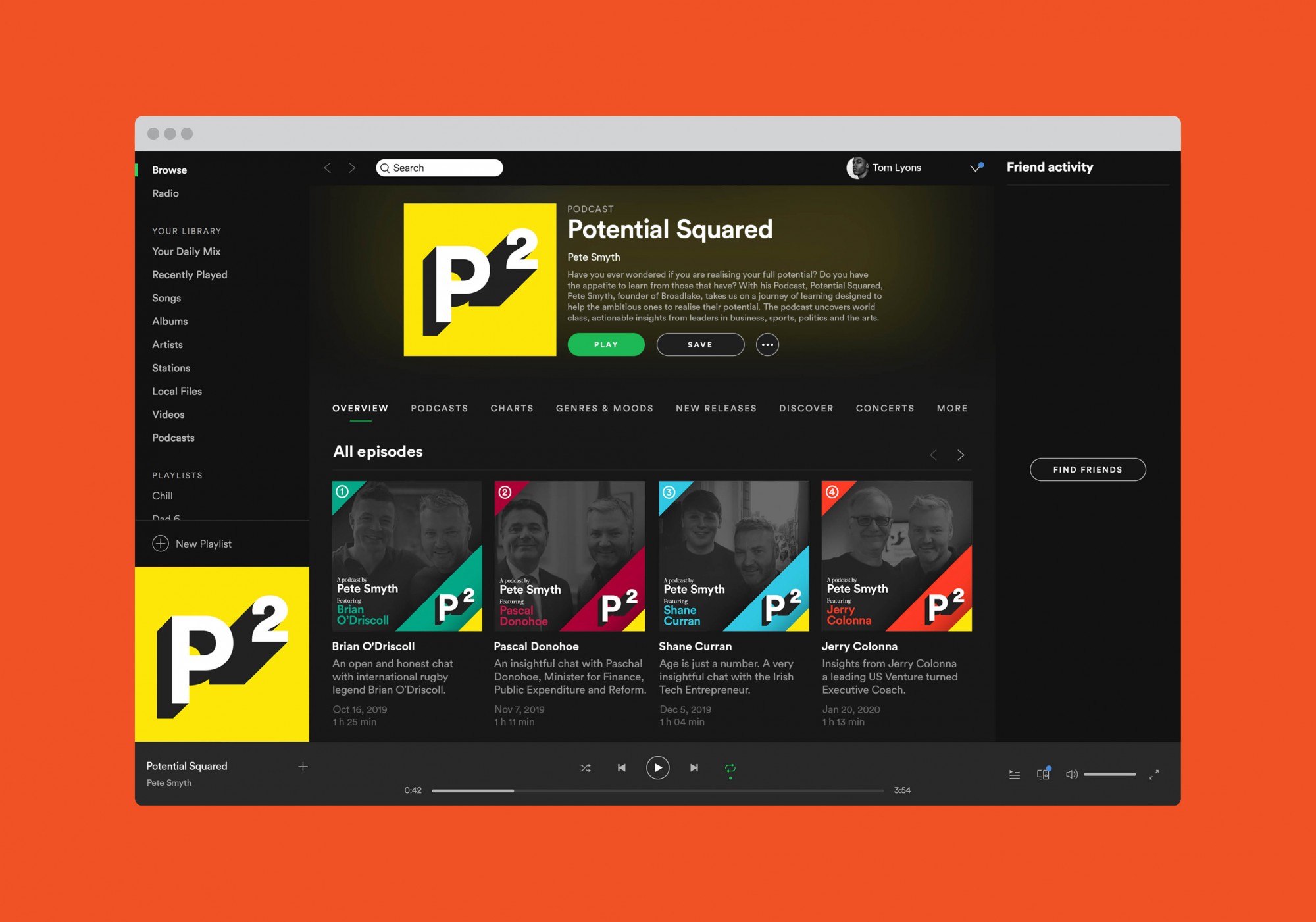Click the Search field

click(440, 168)
